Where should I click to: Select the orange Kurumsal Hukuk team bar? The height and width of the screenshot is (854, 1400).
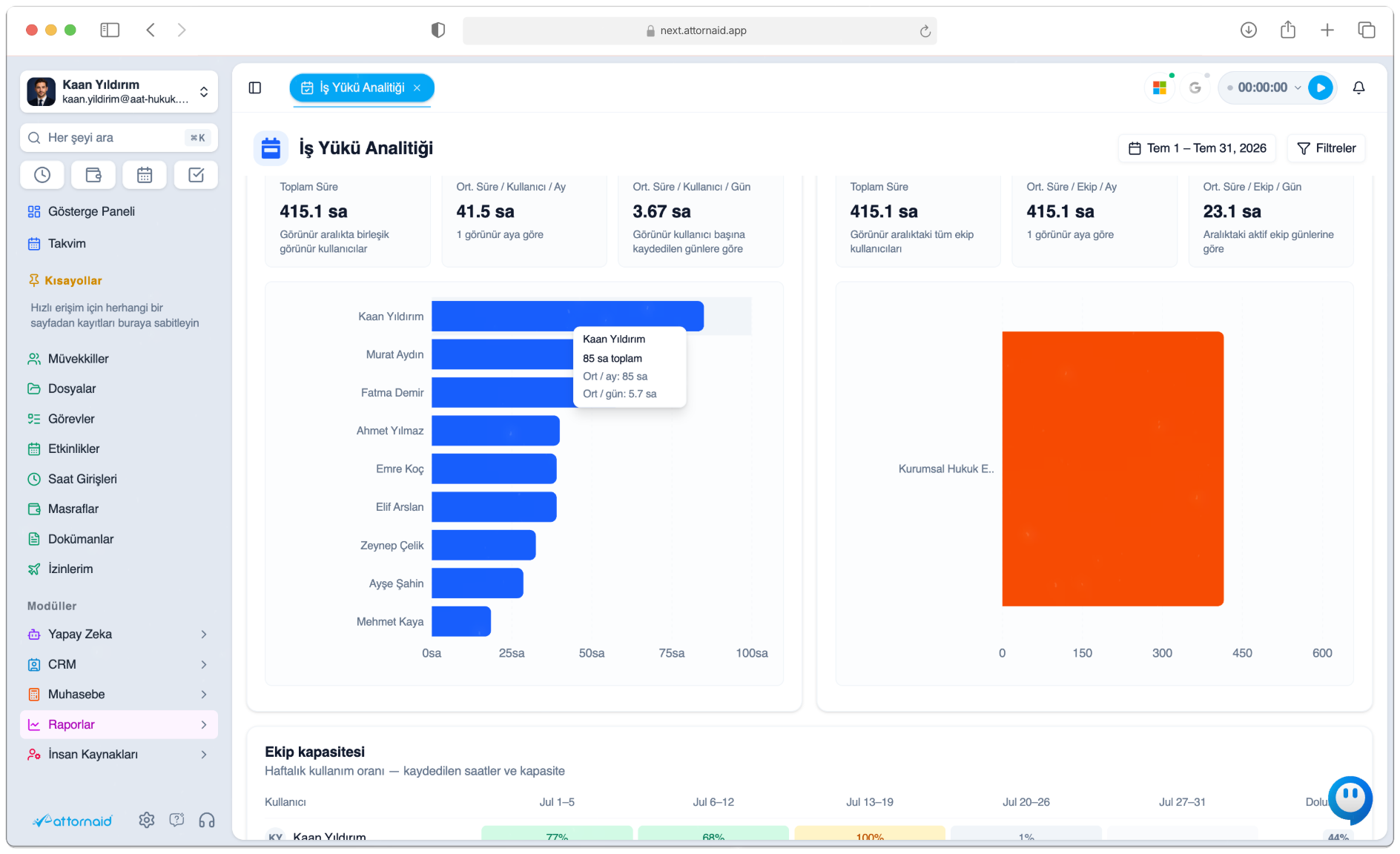(1112, 469)
